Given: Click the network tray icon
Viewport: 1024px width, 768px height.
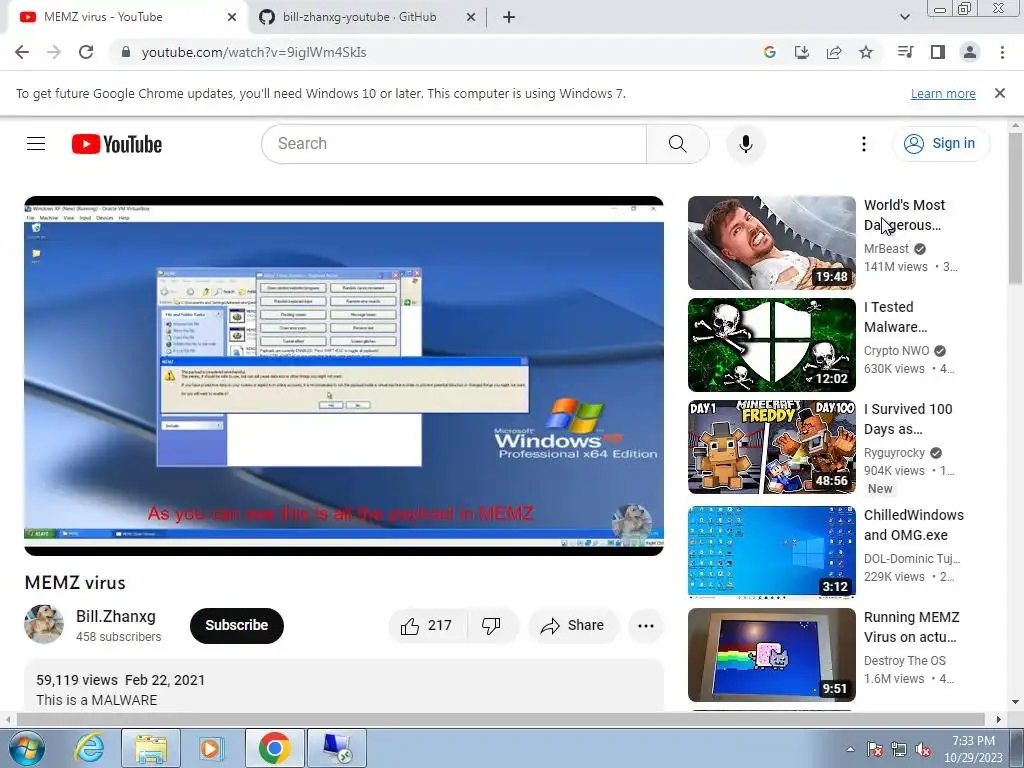Looking at the screenshot, I should click(x=899, y=750).
